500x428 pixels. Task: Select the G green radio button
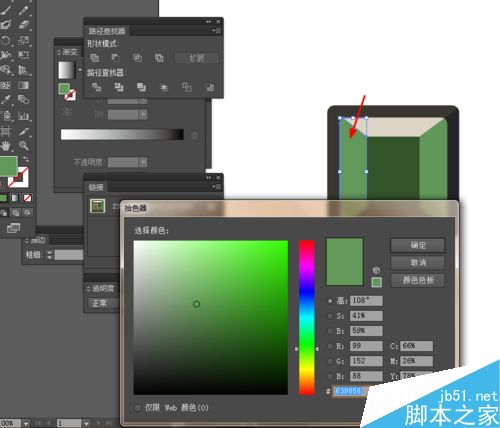pos(330,361)
